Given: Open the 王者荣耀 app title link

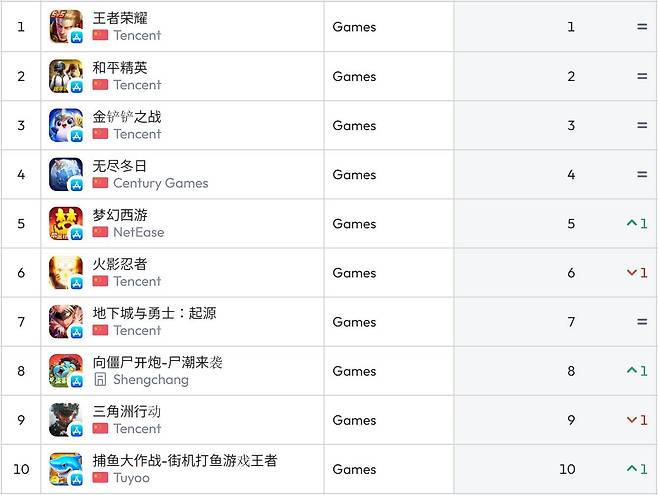Looking at the screenshot, I should [120, 18].
